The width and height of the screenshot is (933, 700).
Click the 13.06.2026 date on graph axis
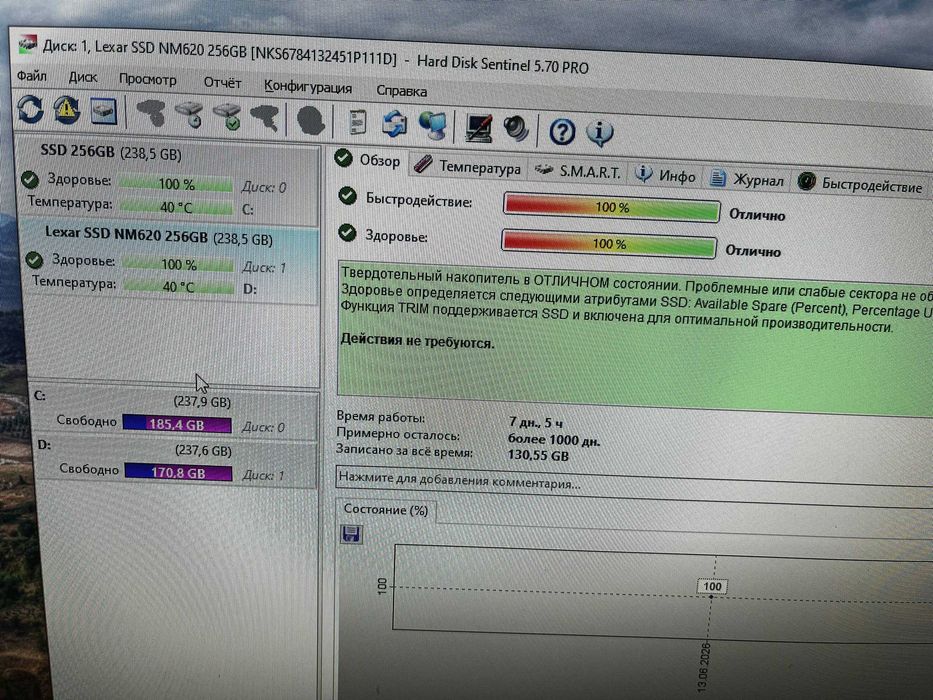(x=704, y=667)
